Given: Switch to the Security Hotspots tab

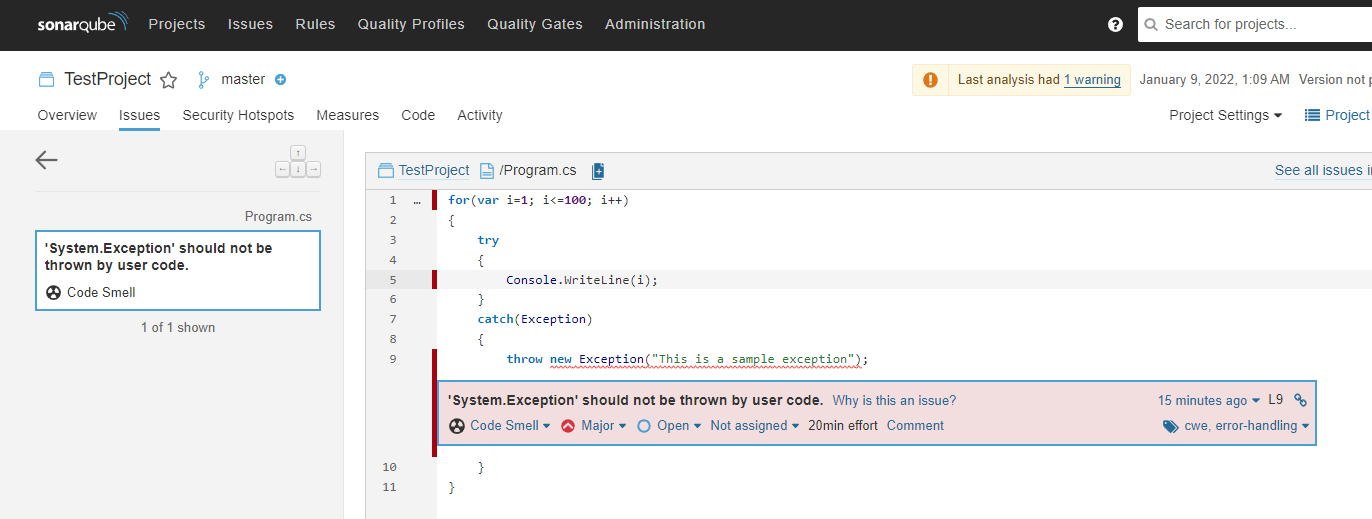Looking at the screenshot, I should click(x=238, y=115).
